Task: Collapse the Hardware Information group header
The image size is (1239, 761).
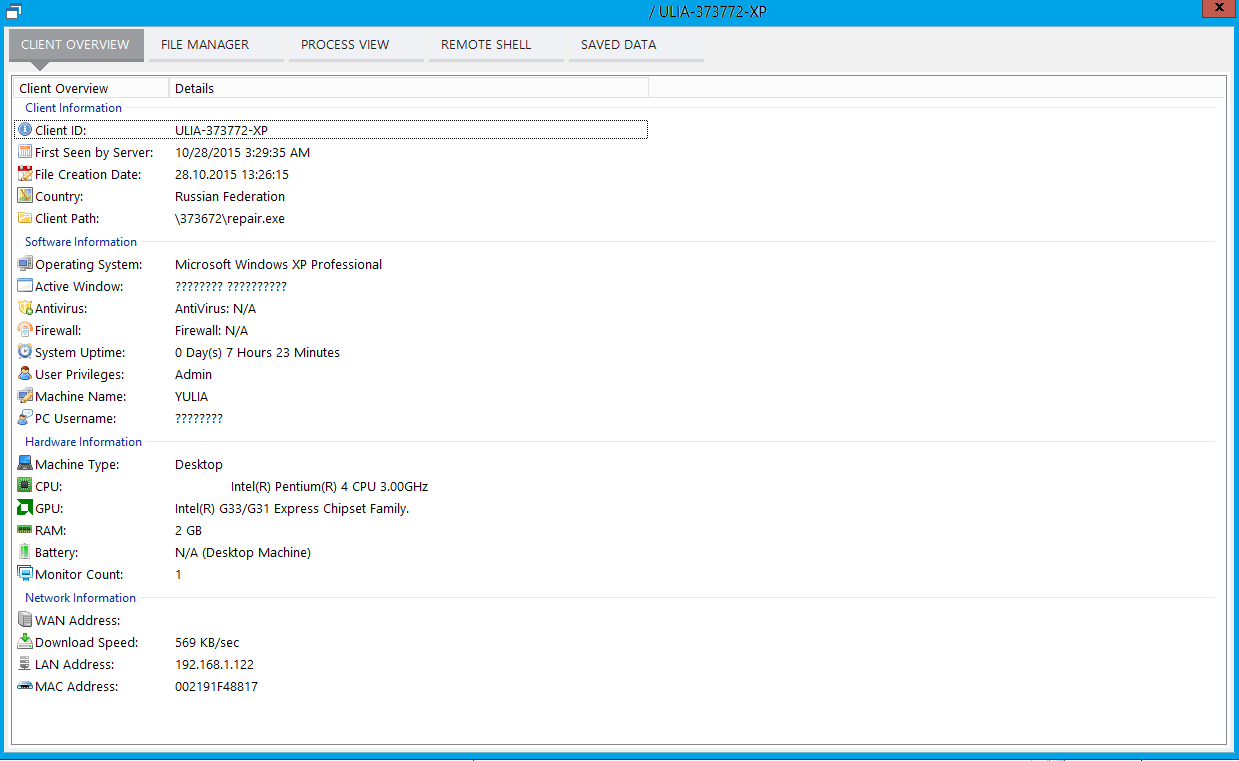Action: click(x=84, y=442)
